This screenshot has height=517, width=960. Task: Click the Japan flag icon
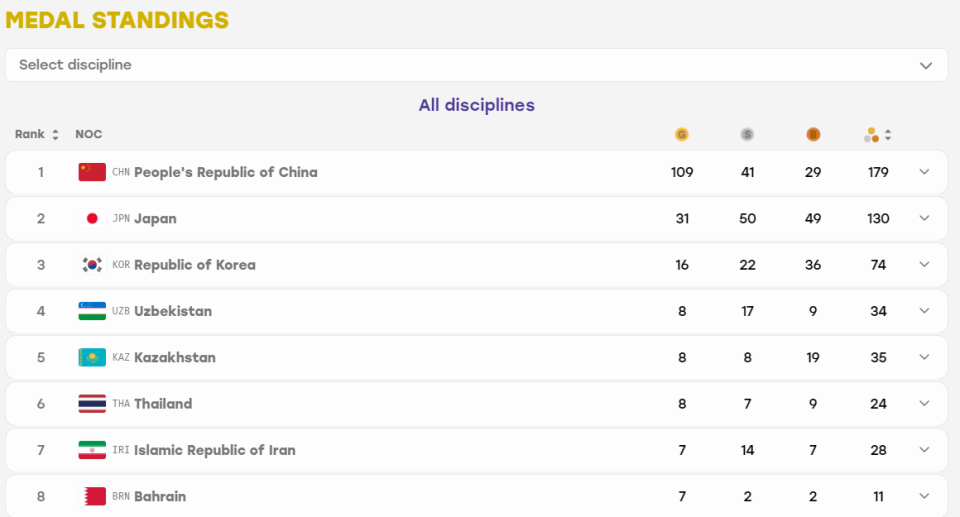92,219
